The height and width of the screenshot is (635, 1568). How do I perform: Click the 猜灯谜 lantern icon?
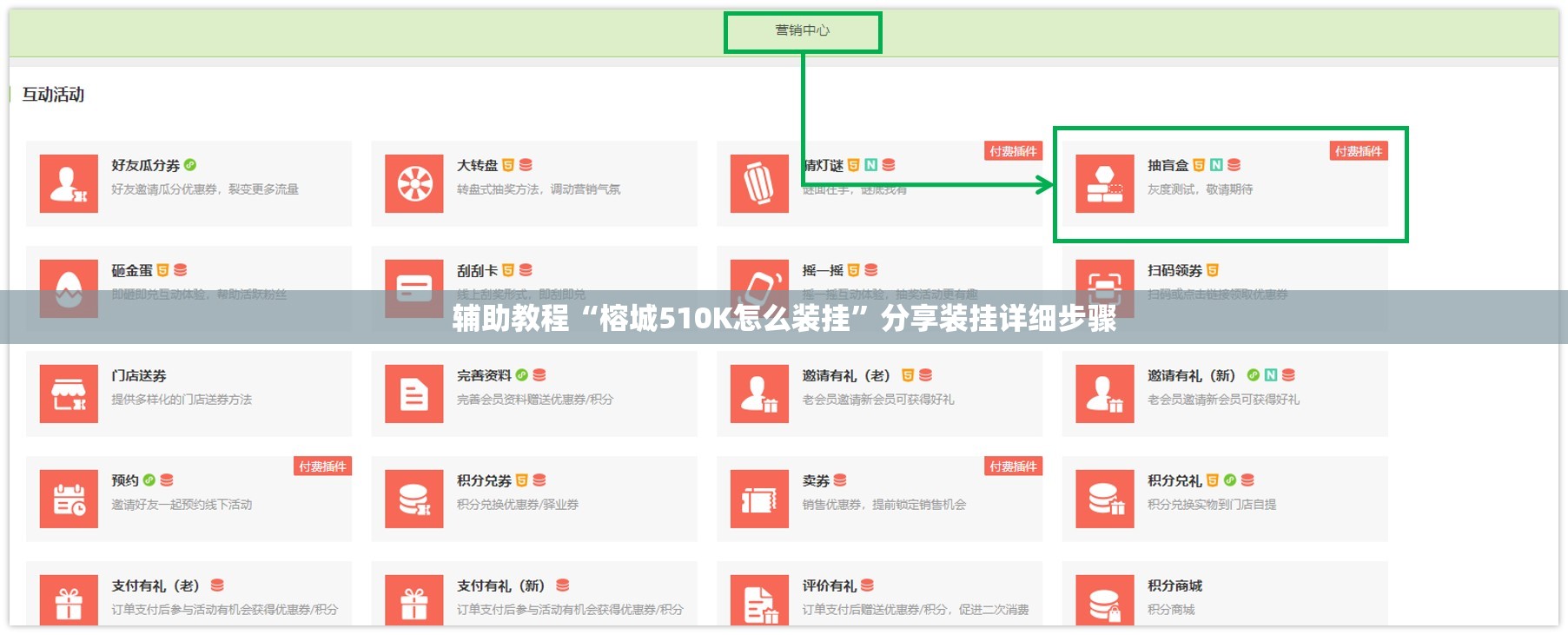pos(759,184)
